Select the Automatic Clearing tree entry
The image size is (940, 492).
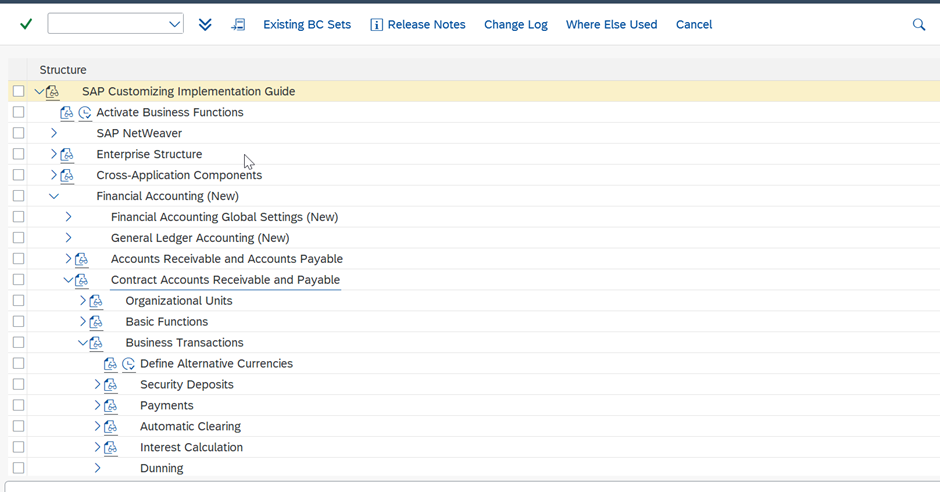[x=191, y=427]
